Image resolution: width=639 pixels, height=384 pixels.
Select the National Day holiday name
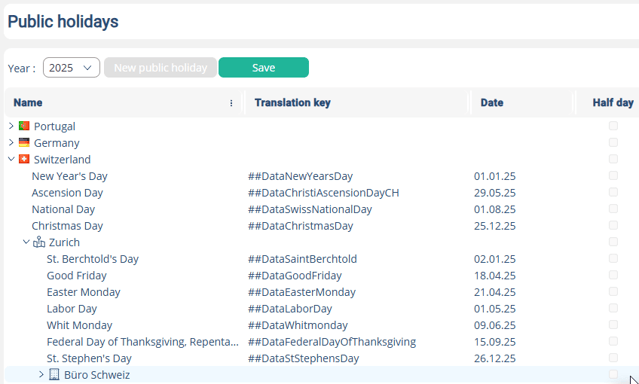click(x=63, y=209)
